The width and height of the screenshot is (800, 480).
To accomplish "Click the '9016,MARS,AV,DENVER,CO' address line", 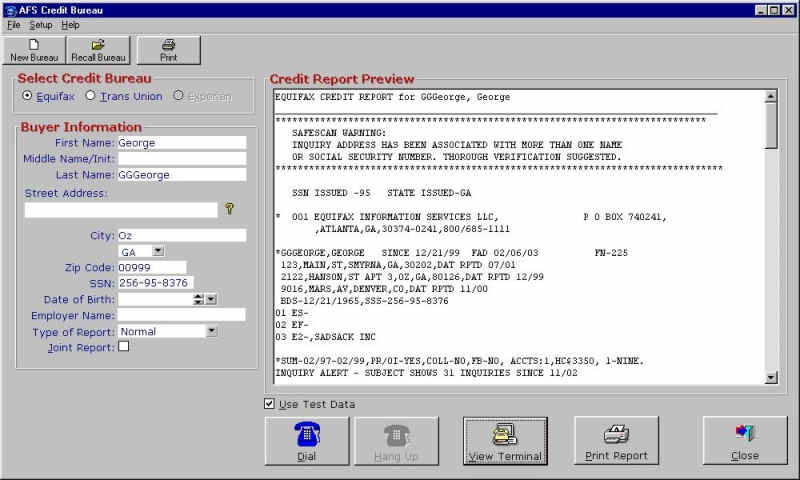I will point(384,289).
